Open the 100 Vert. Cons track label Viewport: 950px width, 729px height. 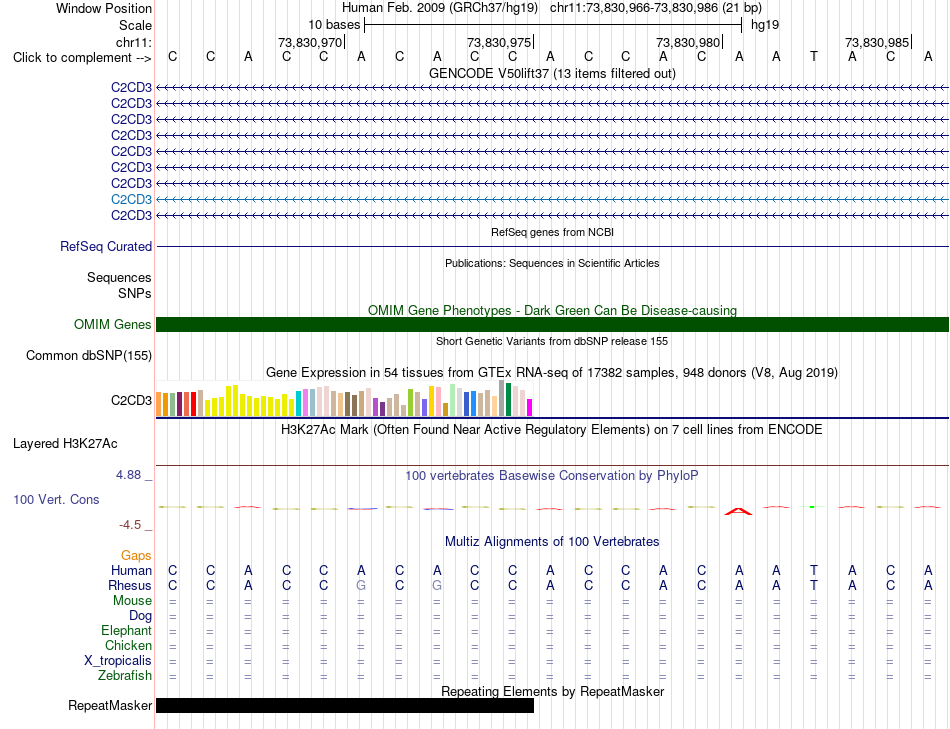(x=56, y=499)
